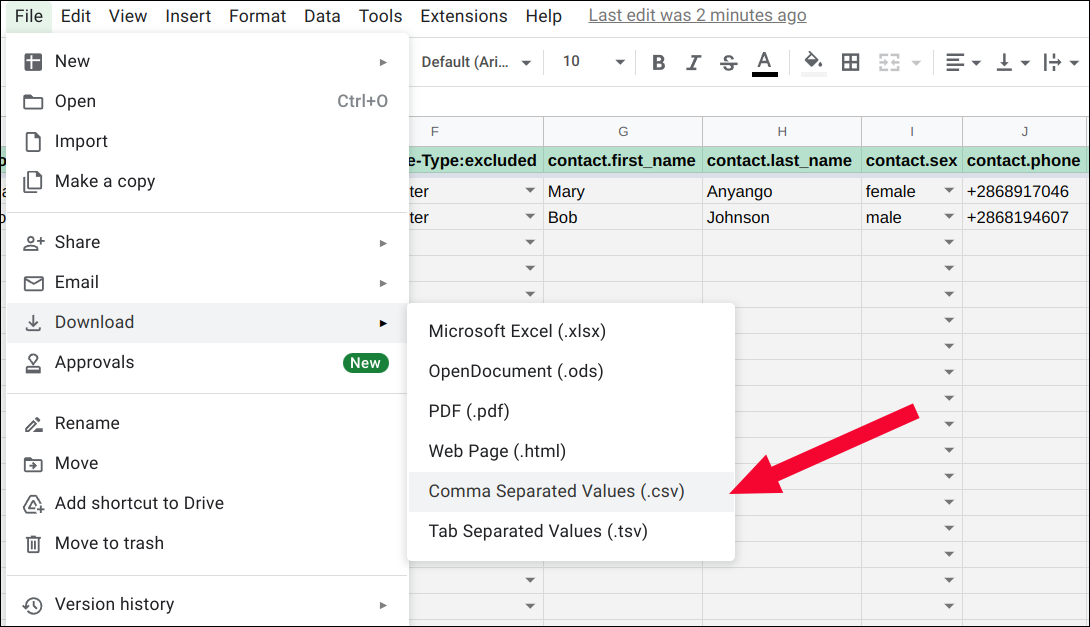Click the Add shortcut to Drive icon

click(33, 504)
